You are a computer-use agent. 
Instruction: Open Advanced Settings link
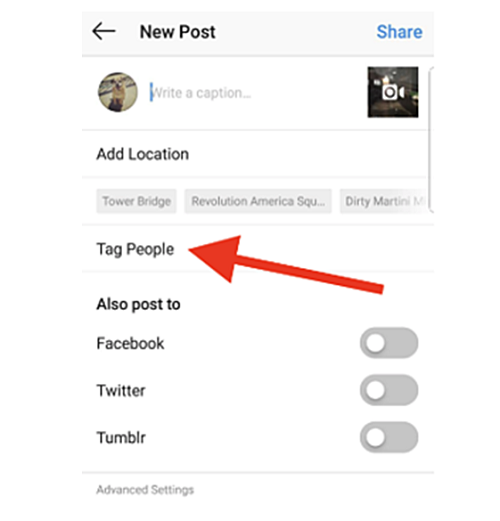145,490
